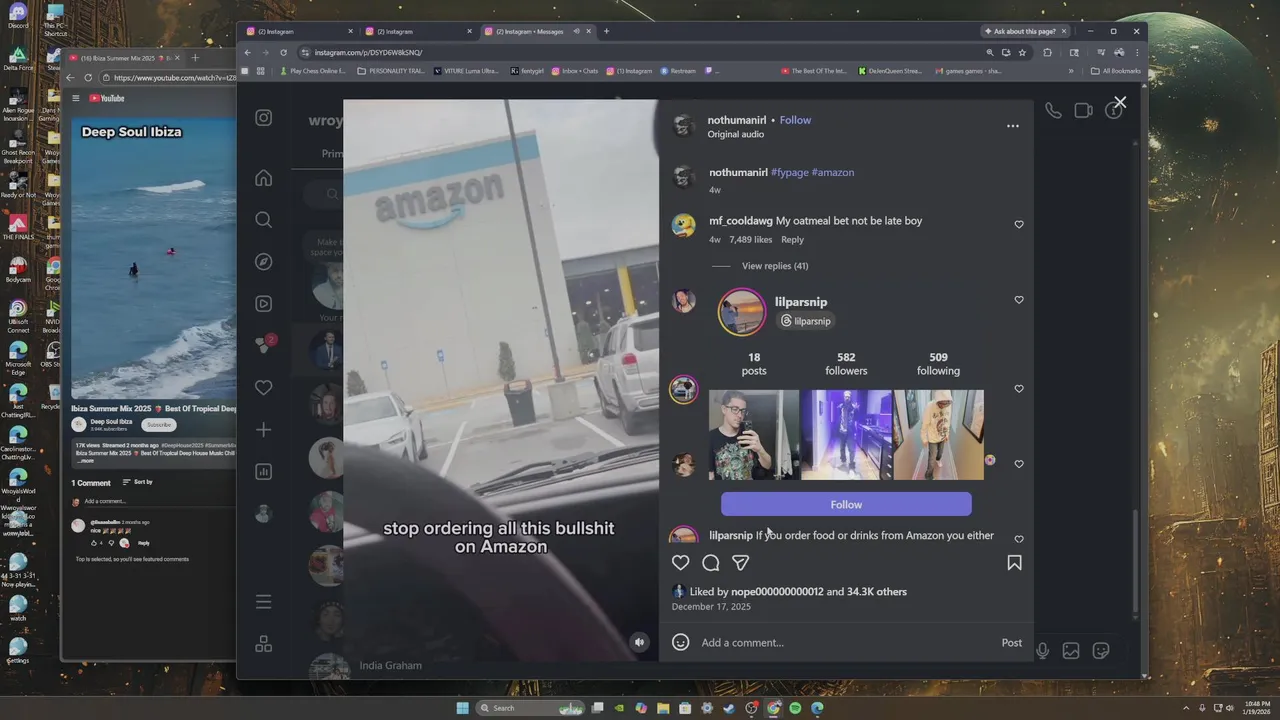Click the Windows Start button
The width and height of the screenshot is (1280, 720).
(462, 708)
